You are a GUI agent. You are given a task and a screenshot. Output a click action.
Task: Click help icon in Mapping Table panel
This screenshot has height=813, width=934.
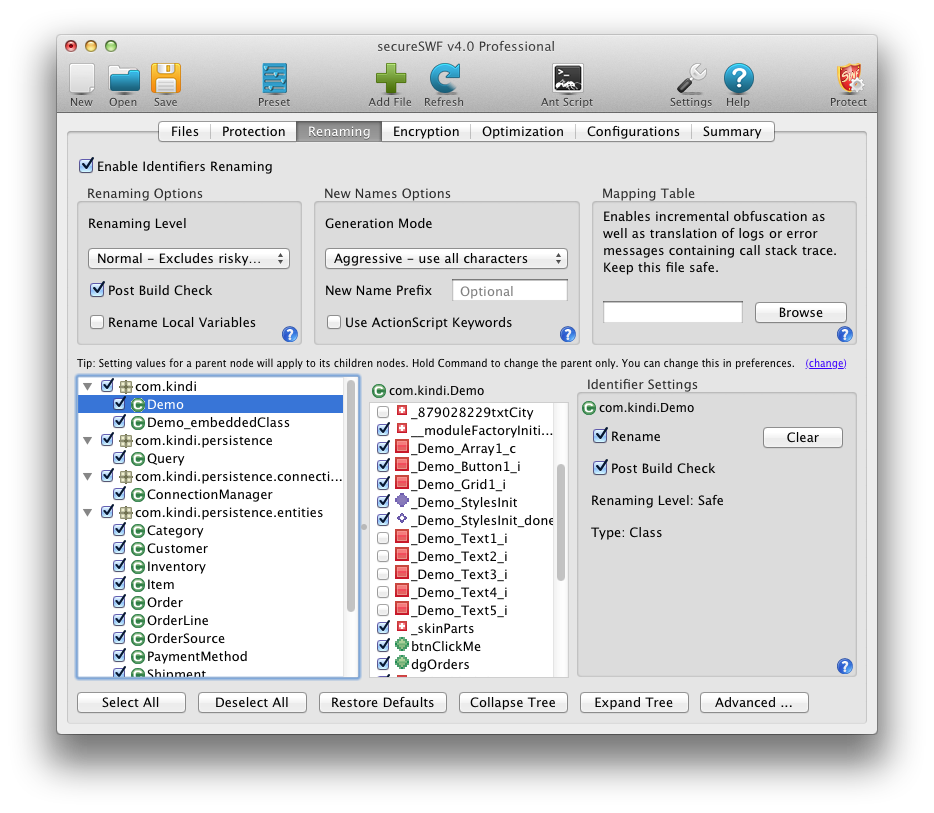click(844, 335)
